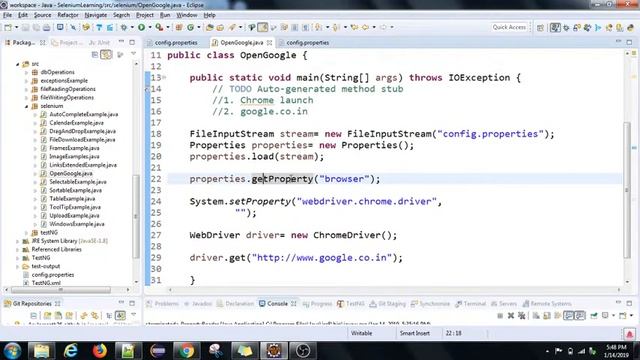This screenshot has width=640, height=360.
Task: Open the Windows Explorer folder taskbar icon
Action: [42, 351]
